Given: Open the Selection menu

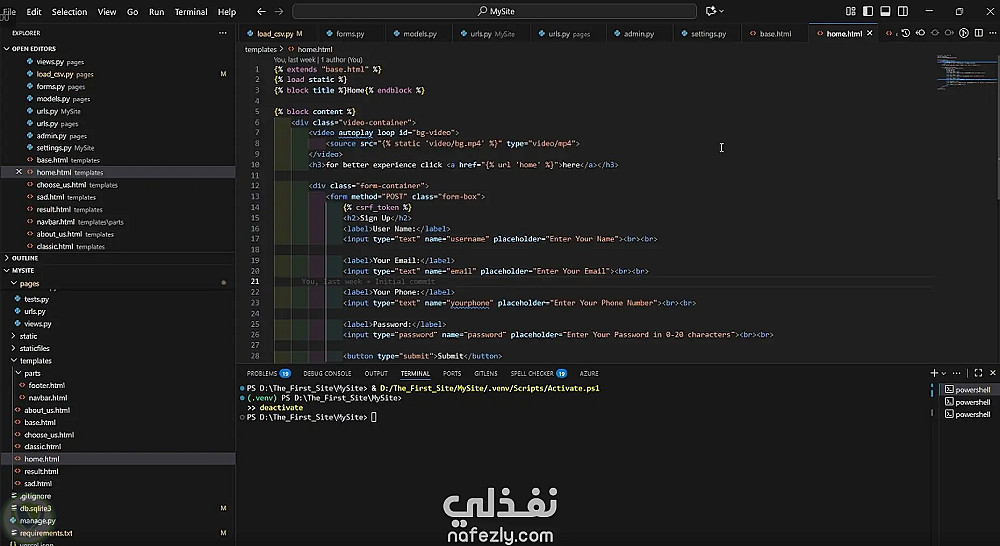Looking at the screenshot, I should click(x=70, y=11).
